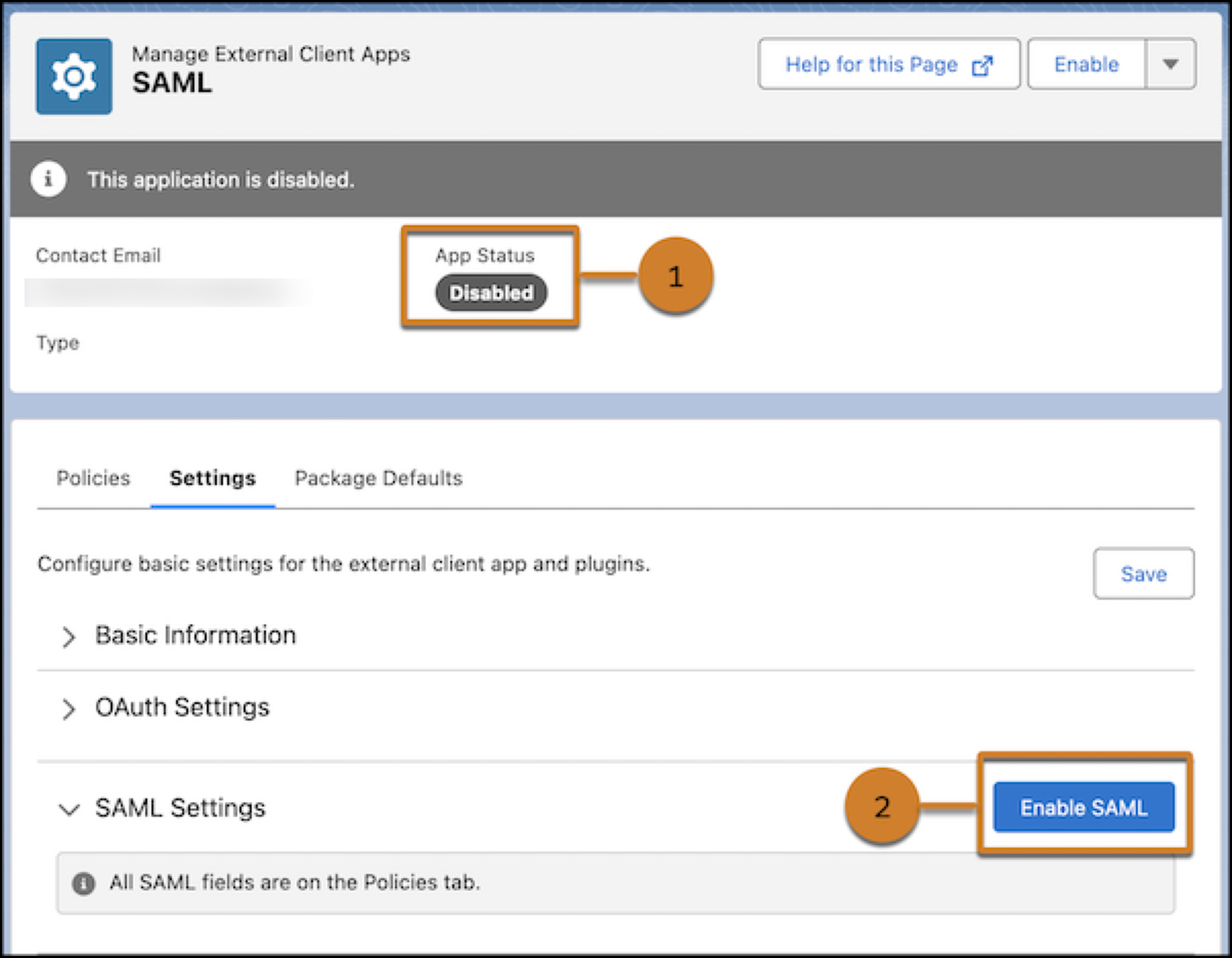Click the 'This application is disabled.' message
1232x958 pixels.
pos(220,179)
